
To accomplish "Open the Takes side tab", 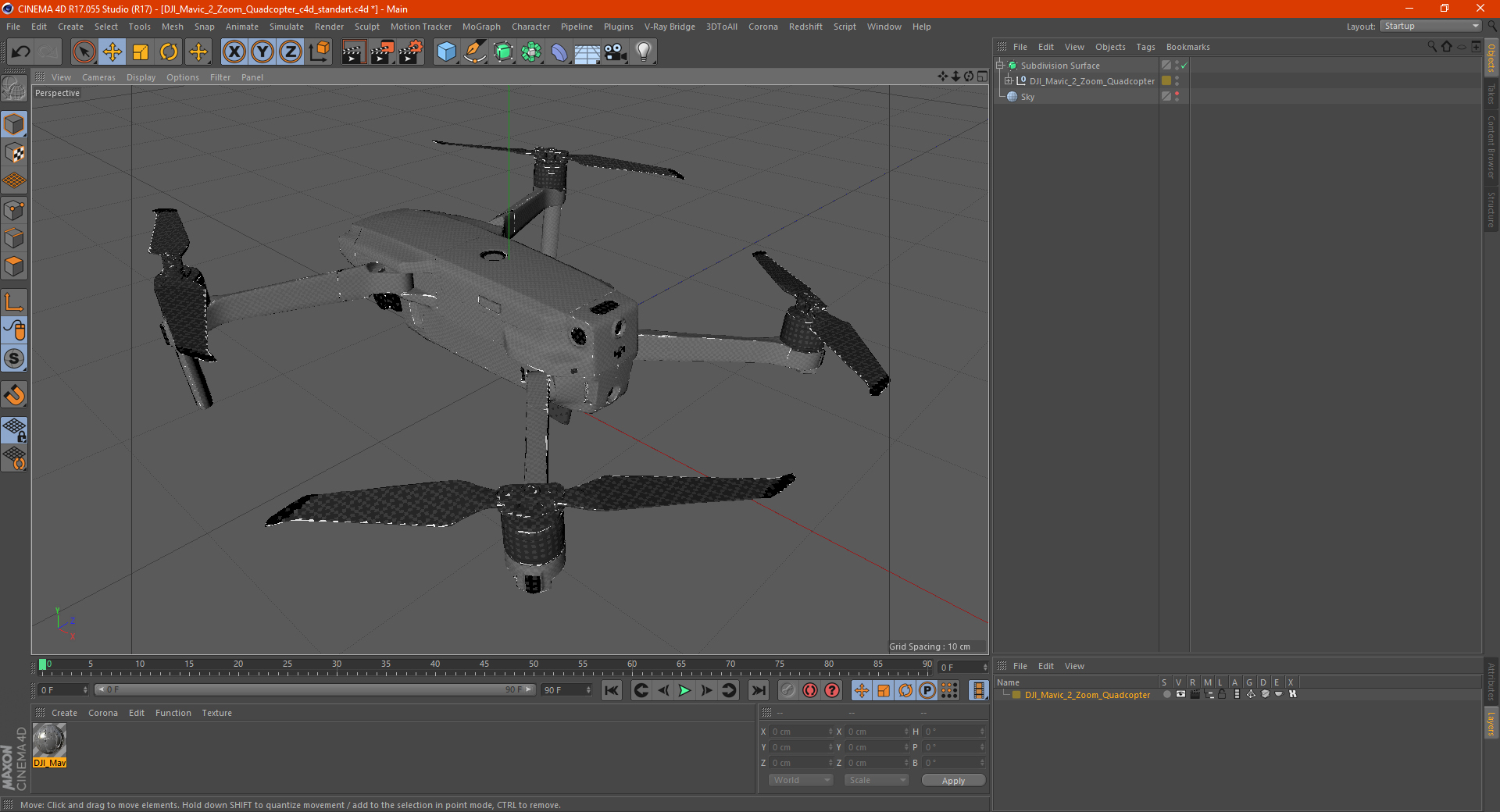I will click(x=1491, y=94).
